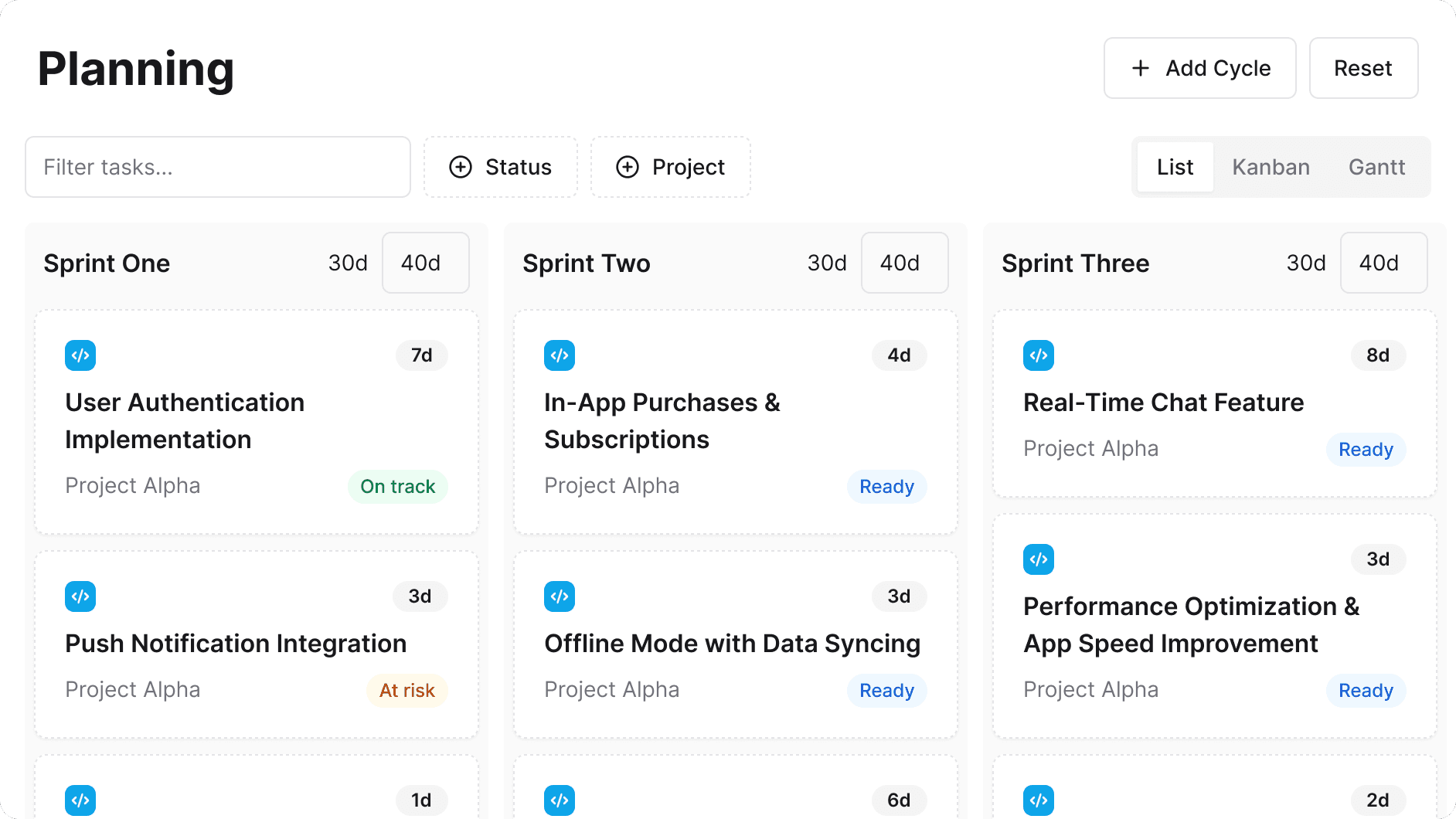Click Project Alpha on User Authentication card

133,486
